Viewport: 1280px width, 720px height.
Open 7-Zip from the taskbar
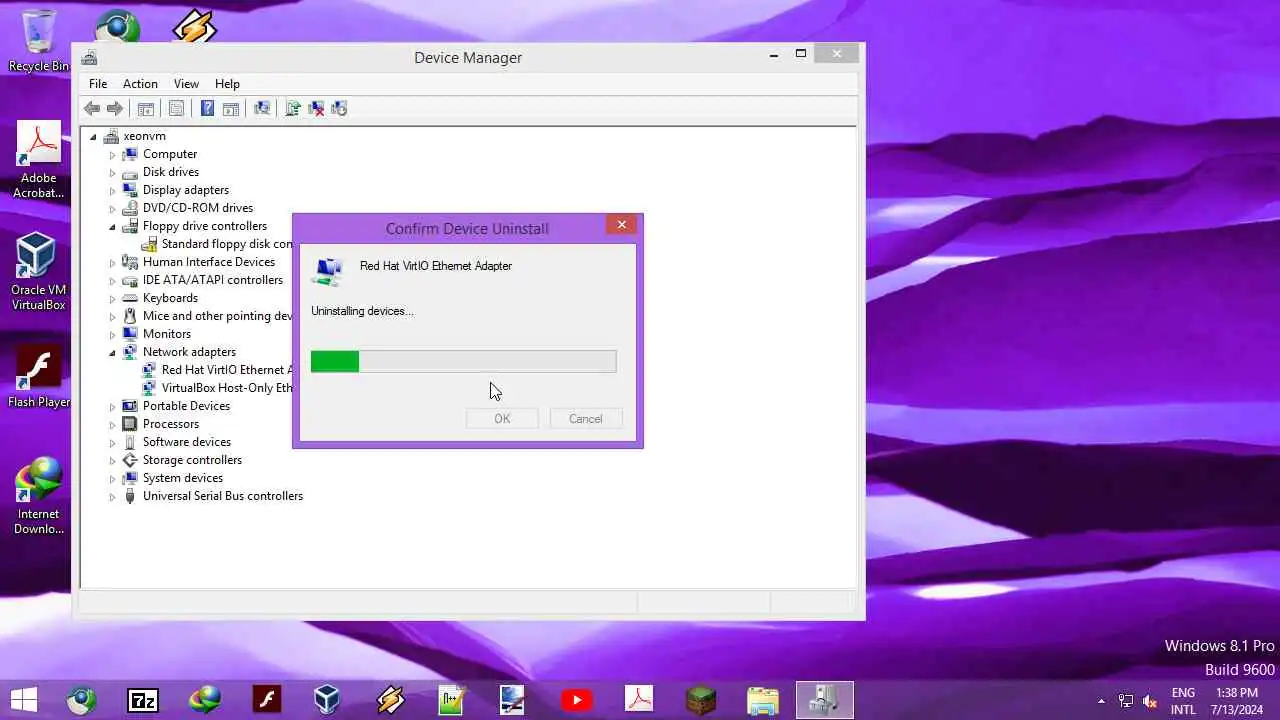pyautogui.click(x=143, y=700)
